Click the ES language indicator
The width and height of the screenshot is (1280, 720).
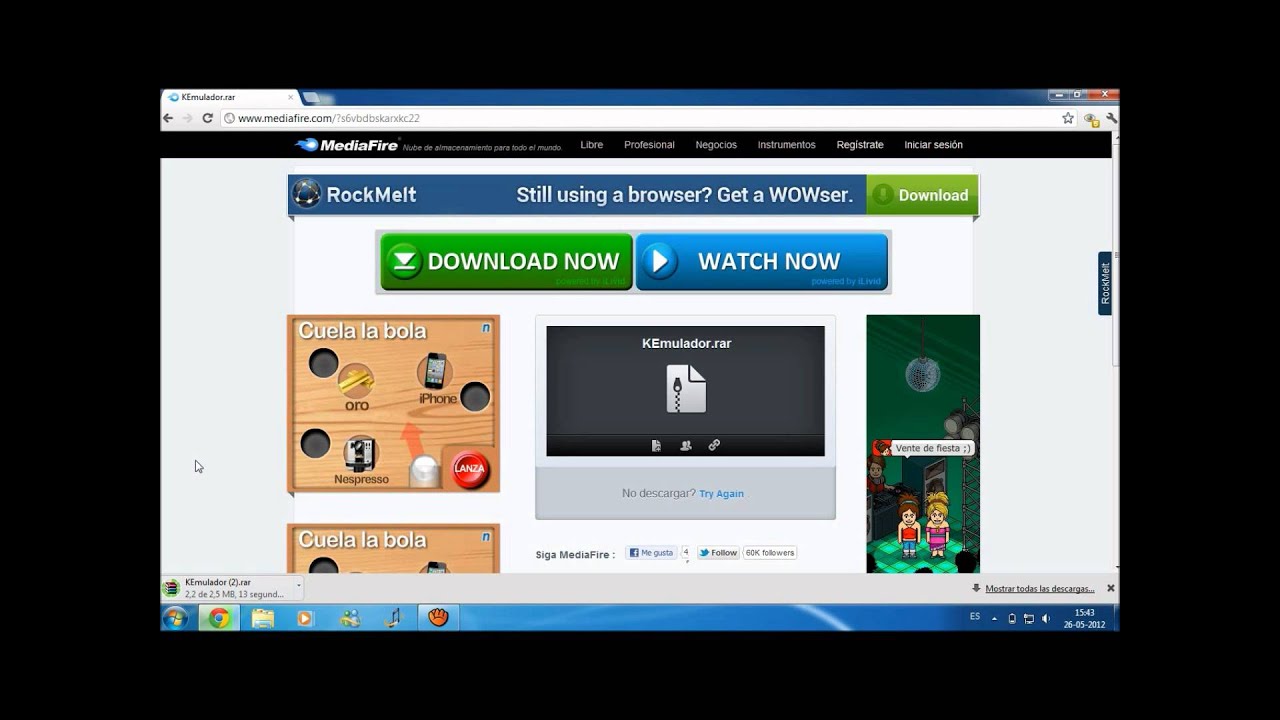coord(975,617)
